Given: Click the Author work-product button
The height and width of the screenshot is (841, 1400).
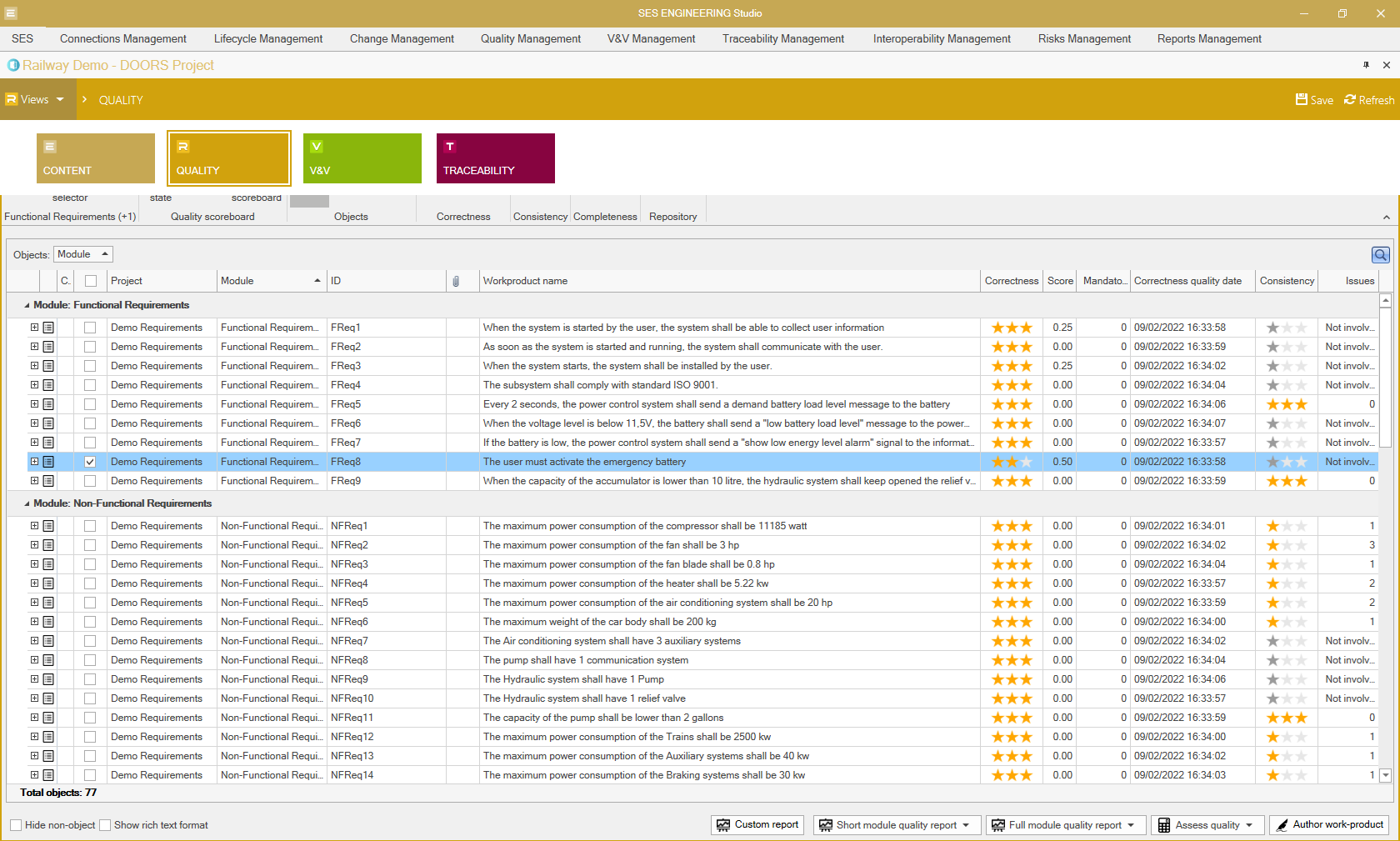Looking at the screenshot, I should point(1329,825).
